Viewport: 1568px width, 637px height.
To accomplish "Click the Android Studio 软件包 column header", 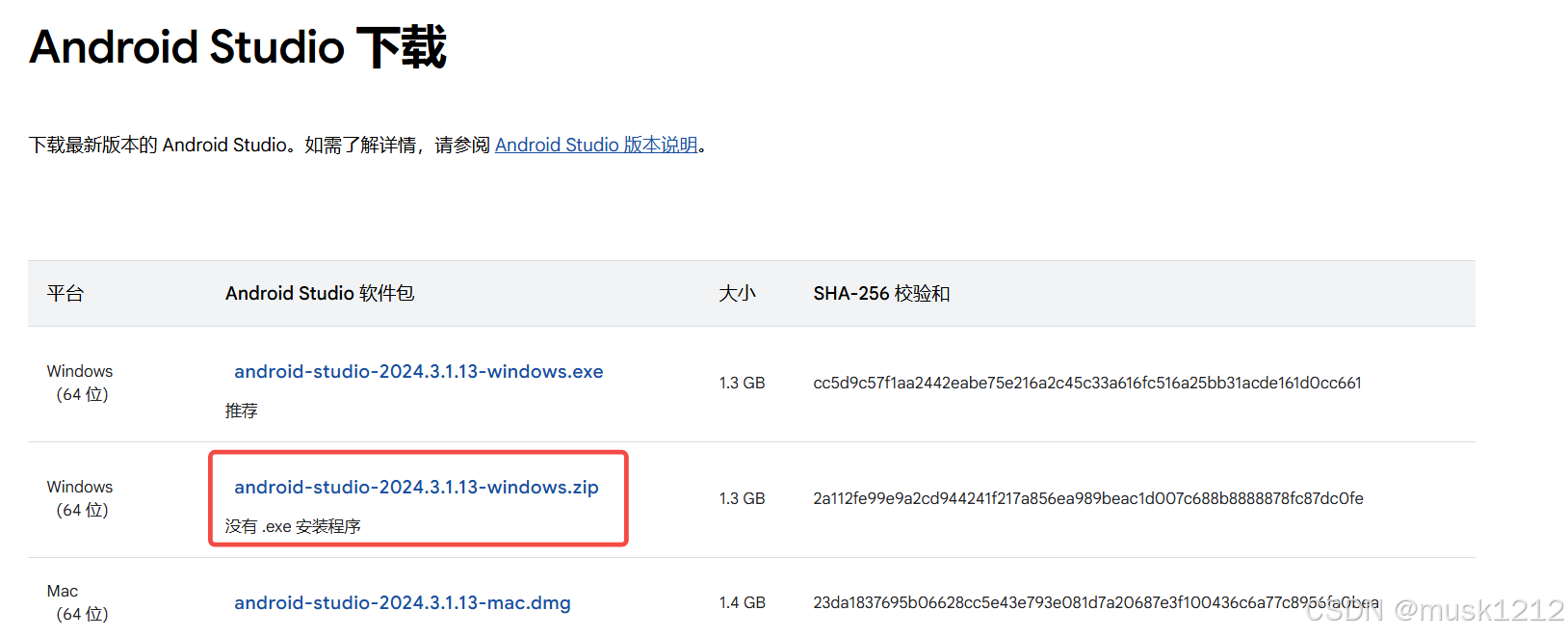I will point(320,293).
